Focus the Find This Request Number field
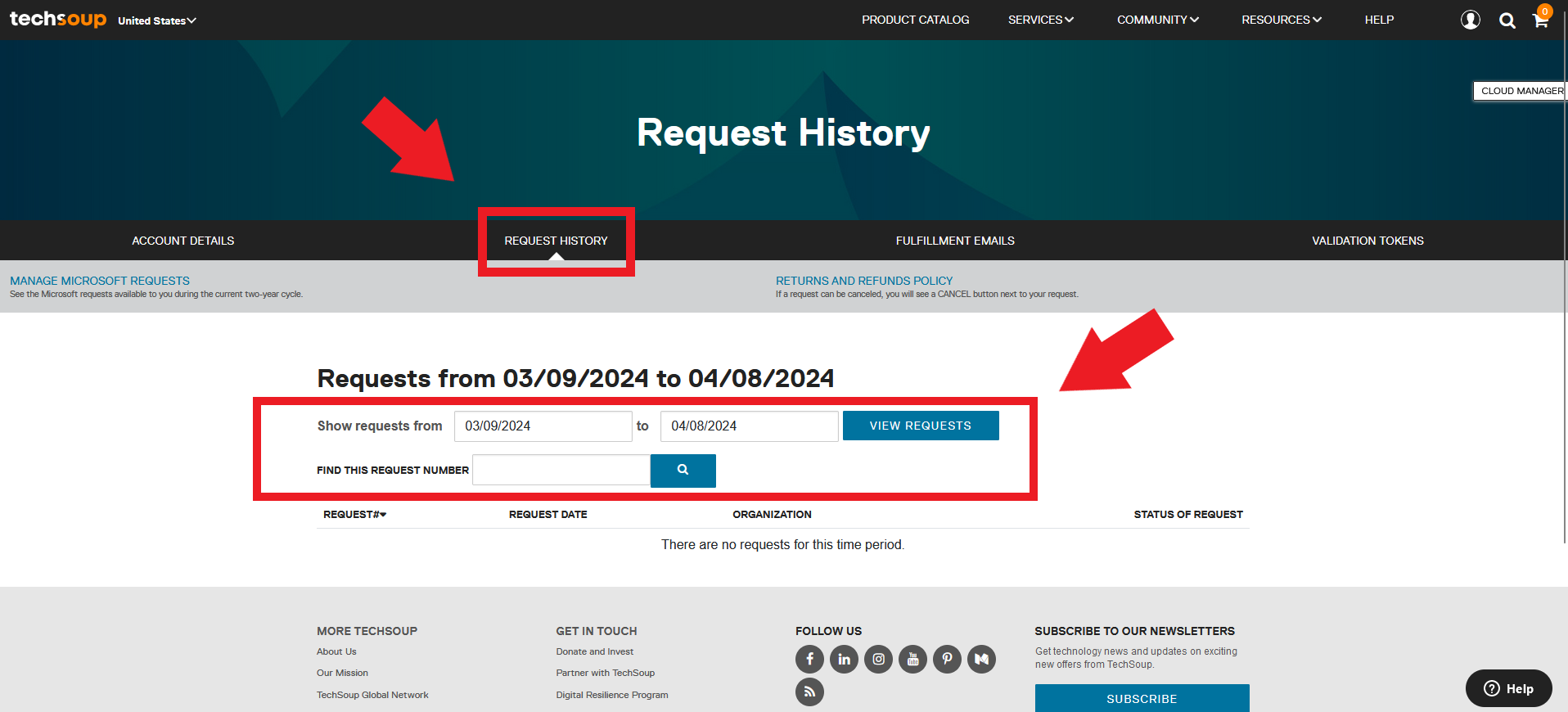Image resolution: width=1568 pixels, height=712 pixels. [x=561, y=470]
